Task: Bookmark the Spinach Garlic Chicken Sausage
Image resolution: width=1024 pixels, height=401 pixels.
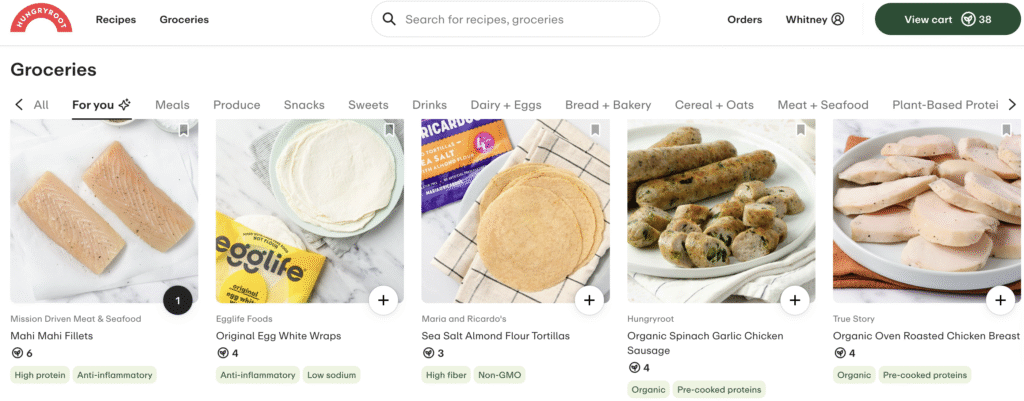Action: (801, 130)
